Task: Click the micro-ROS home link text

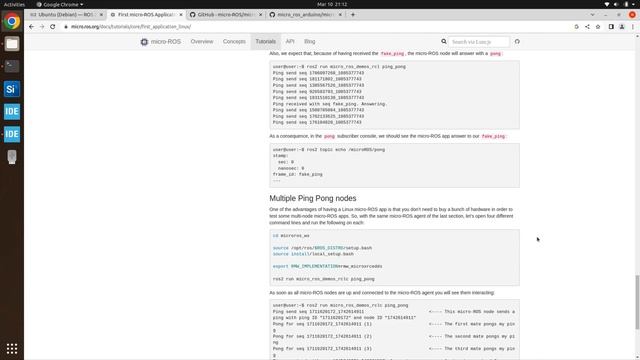Action: (166, 42)
